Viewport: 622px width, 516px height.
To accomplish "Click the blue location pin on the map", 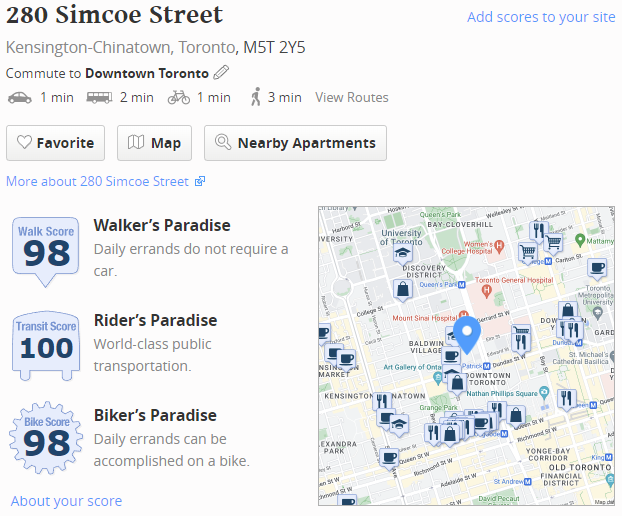I will [466, 333].
